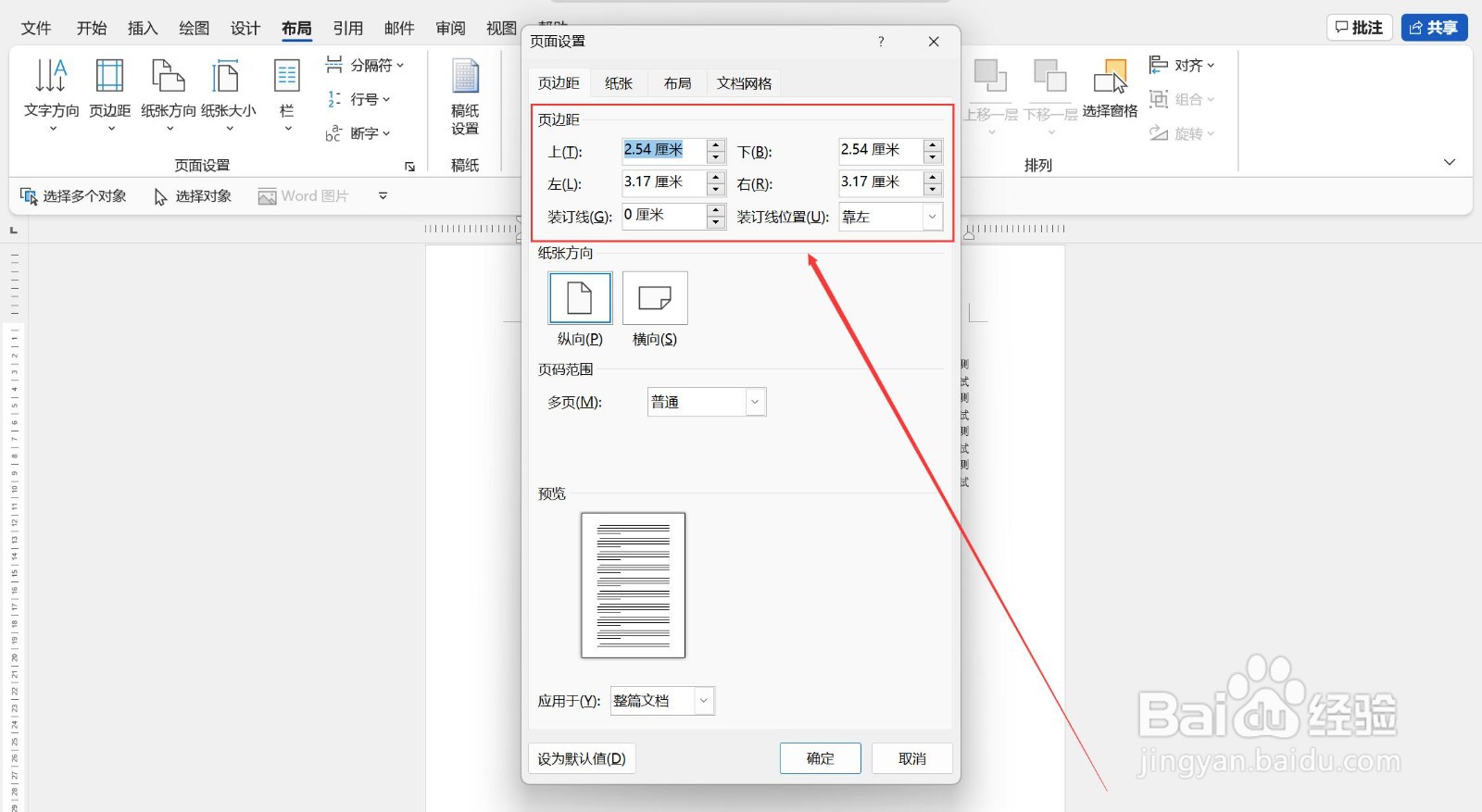1482x812 pixels.
Task: Select 横向 landscape orientation
Action: tap(655, 298)
